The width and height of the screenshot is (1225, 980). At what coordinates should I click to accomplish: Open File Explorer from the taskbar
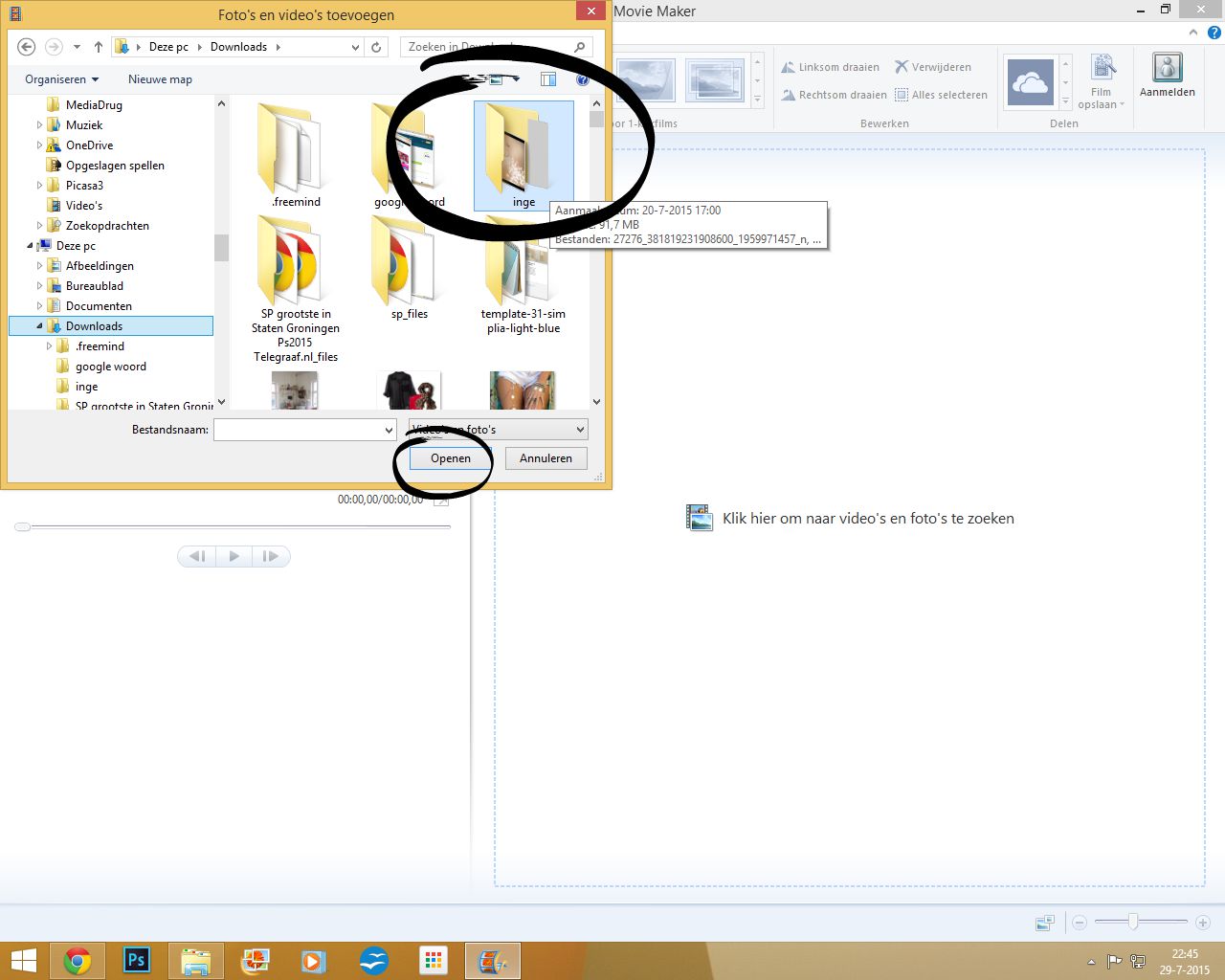(196, 961)
